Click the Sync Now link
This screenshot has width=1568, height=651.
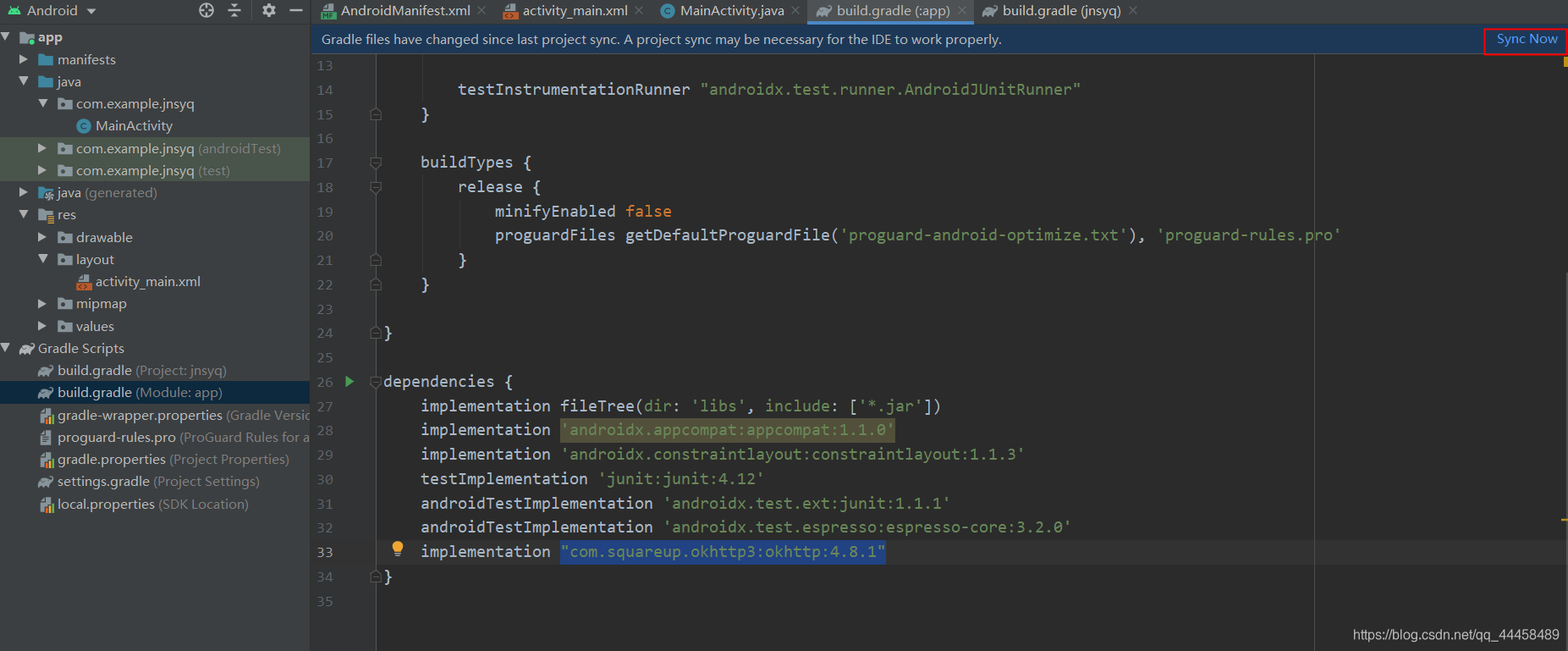1527,39
